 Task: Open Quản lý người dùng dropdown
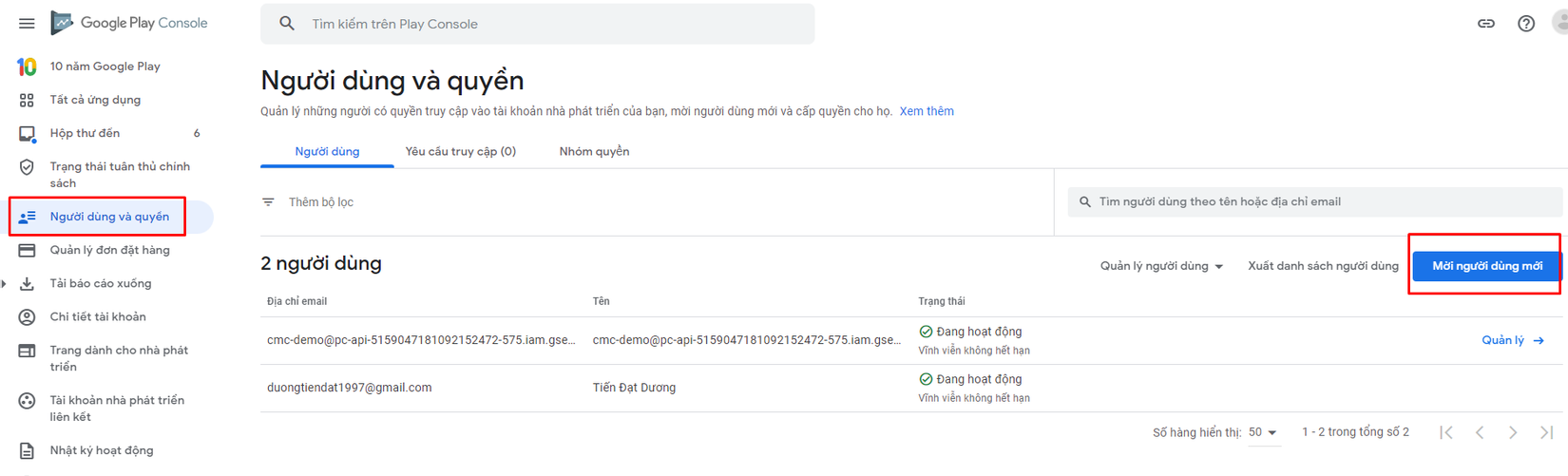[x=1161, y=266]
